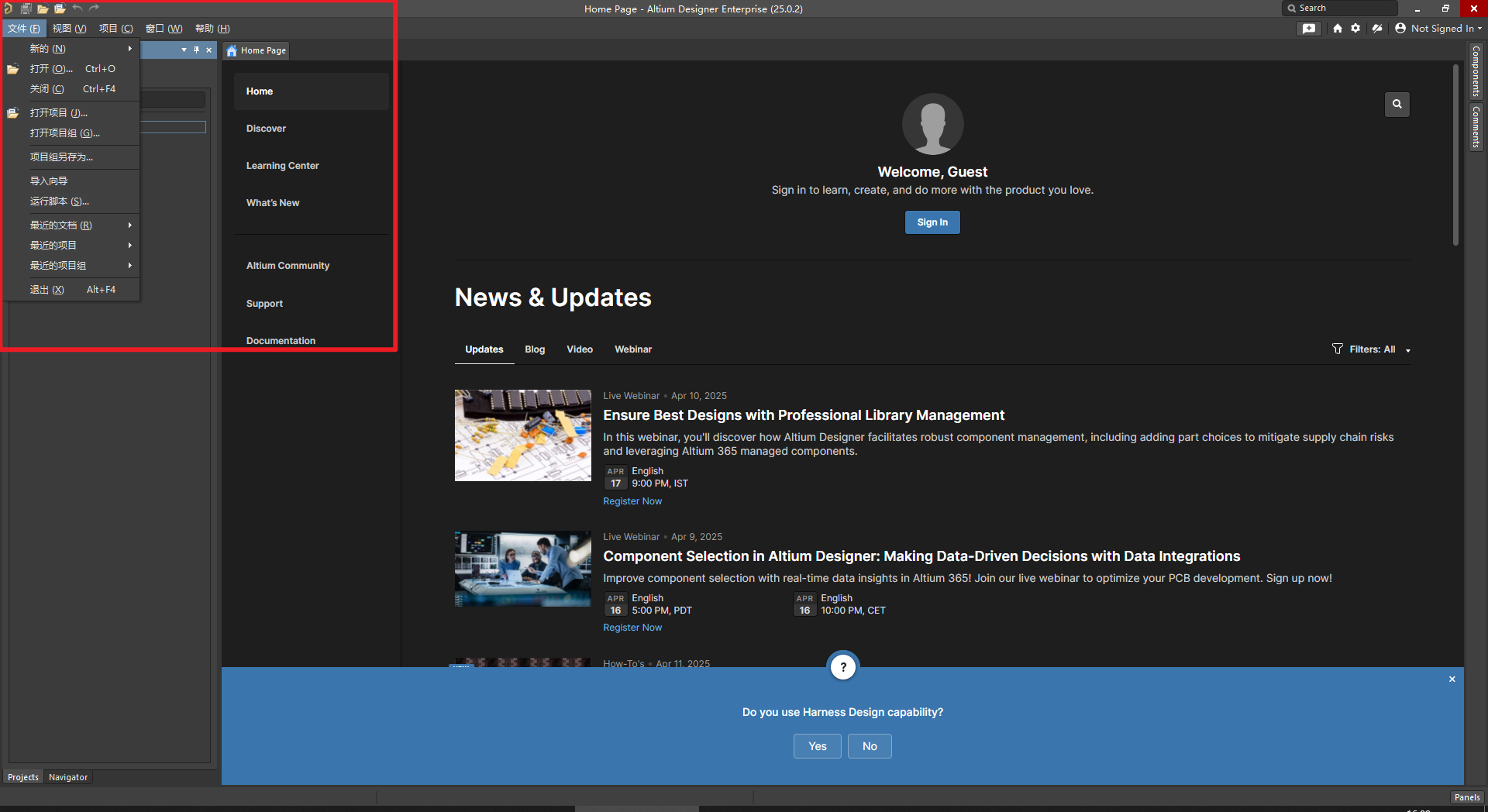Open the Discover sidebar item
The height and width of the screenshot is (812, 1488).
point(312,129)
